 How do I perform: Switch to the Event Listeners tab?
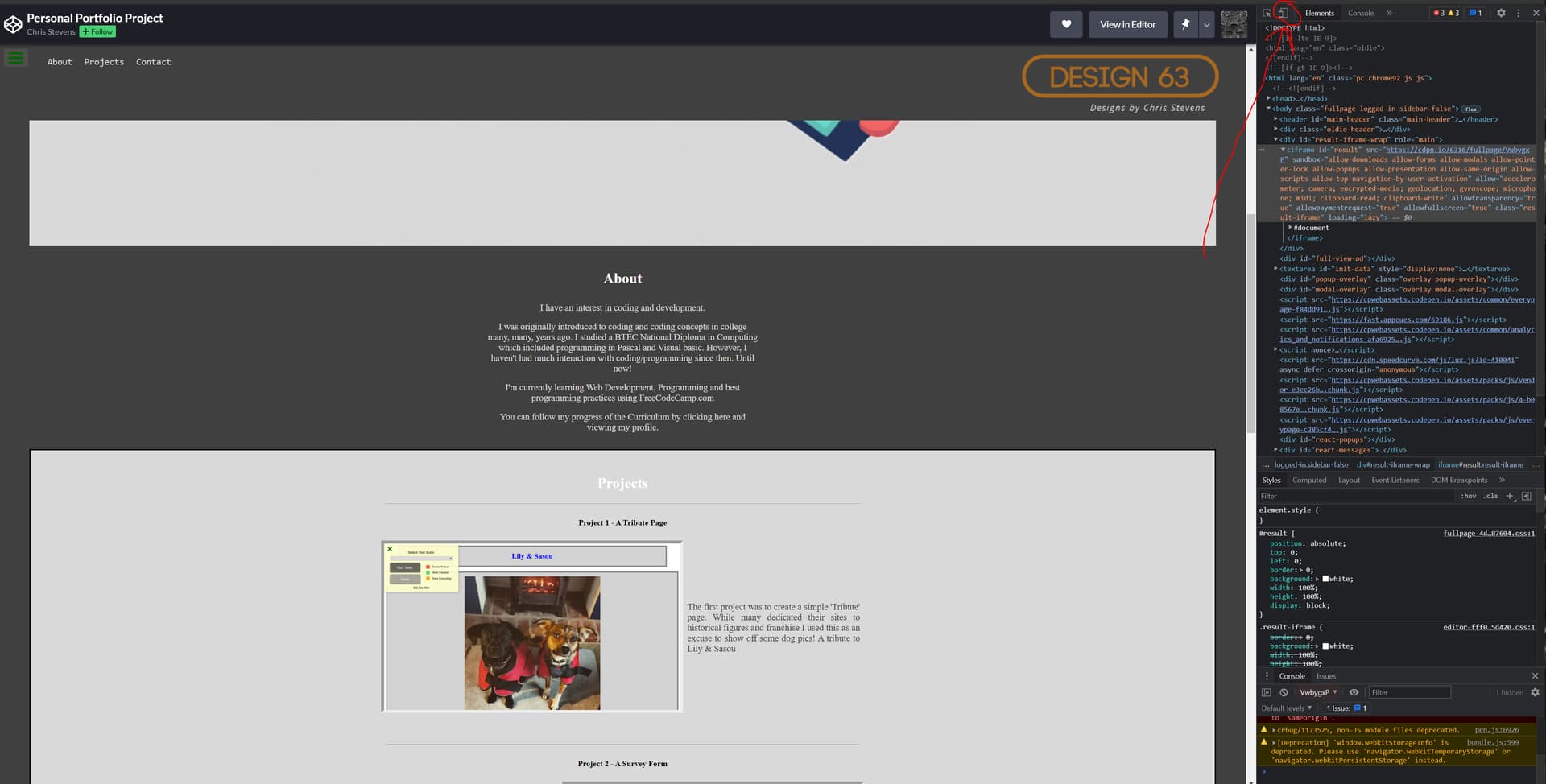click(1395, 480)
